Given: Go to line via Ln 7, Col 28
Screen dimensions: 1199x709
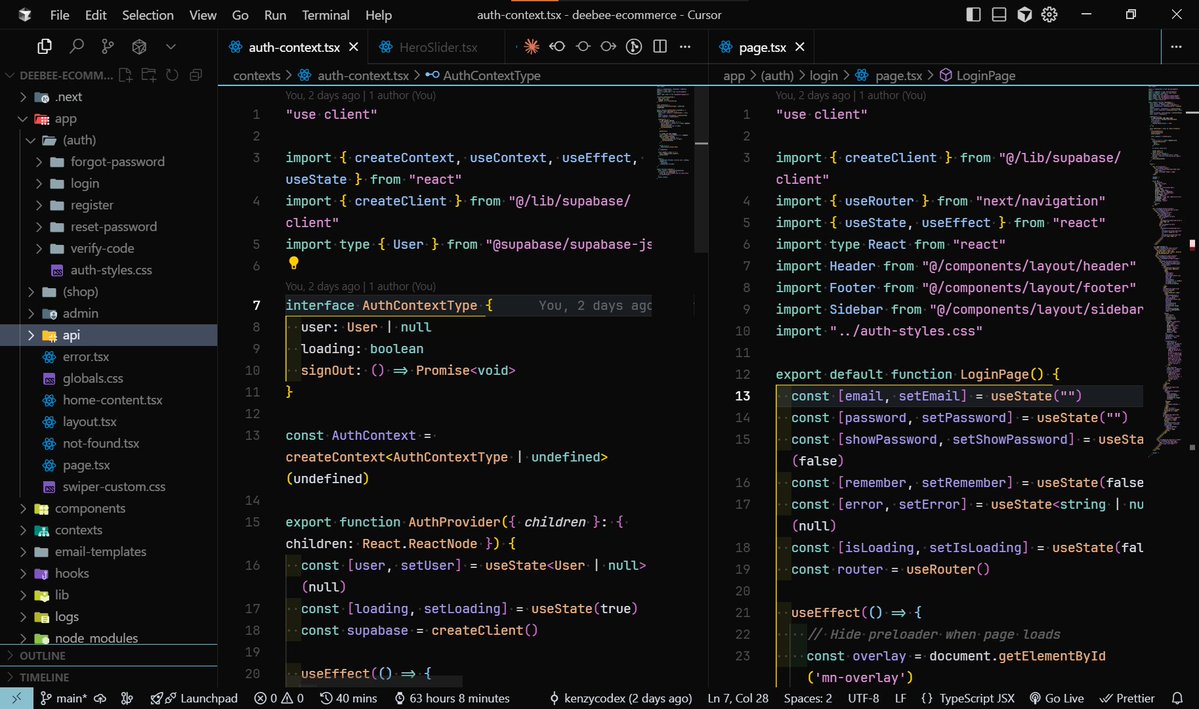Looking at the screenshot, I should tap(738, 698).
